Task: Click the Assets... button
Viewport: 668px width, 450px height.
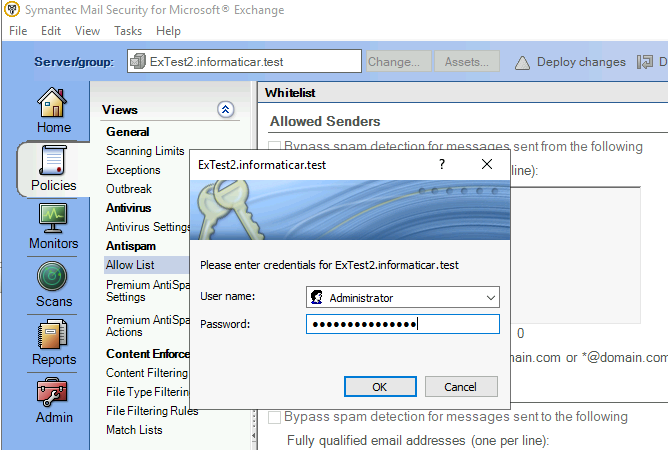Action: [x=466, y=61]
